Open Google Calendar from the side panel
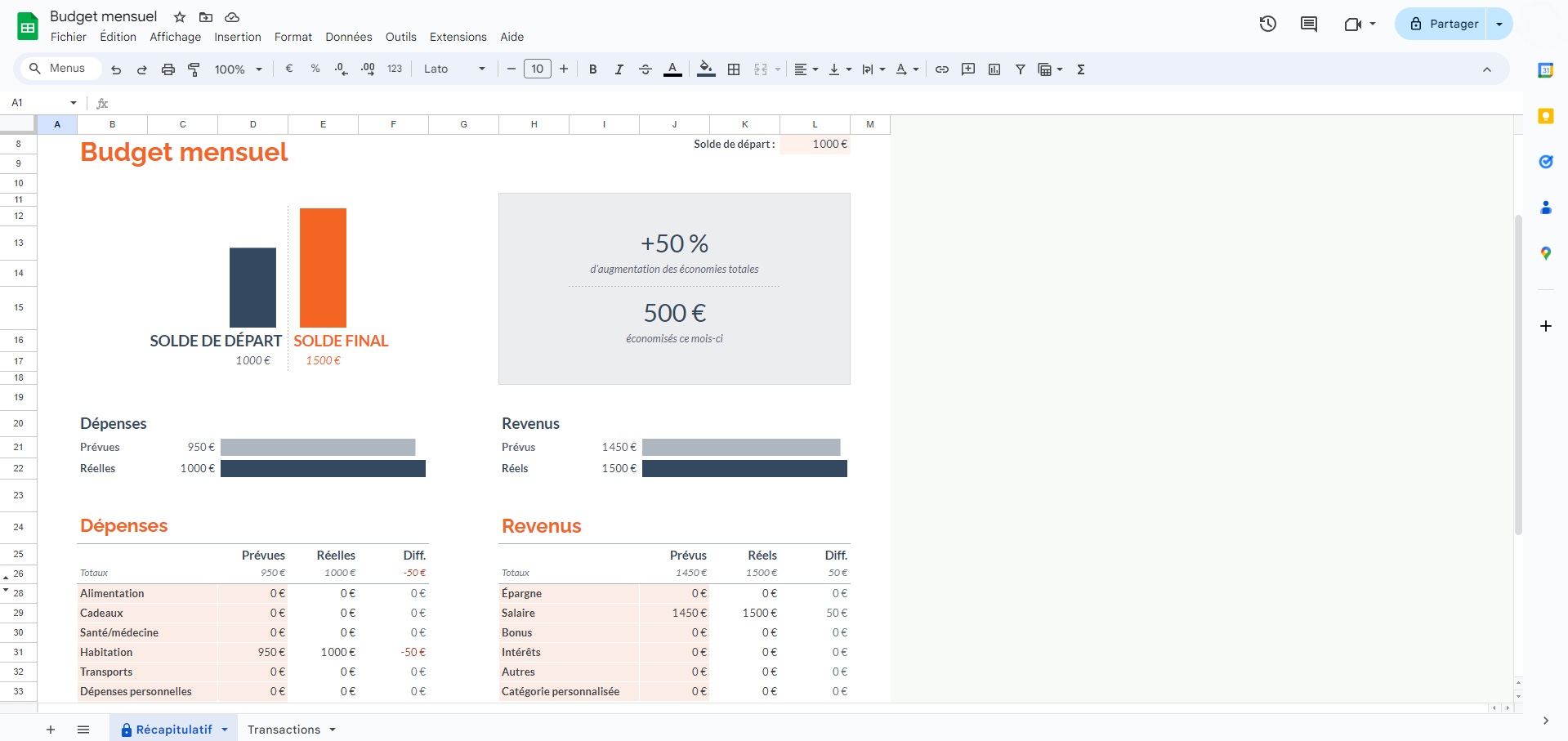1568x741 pixels. [x=1544, y=70]
